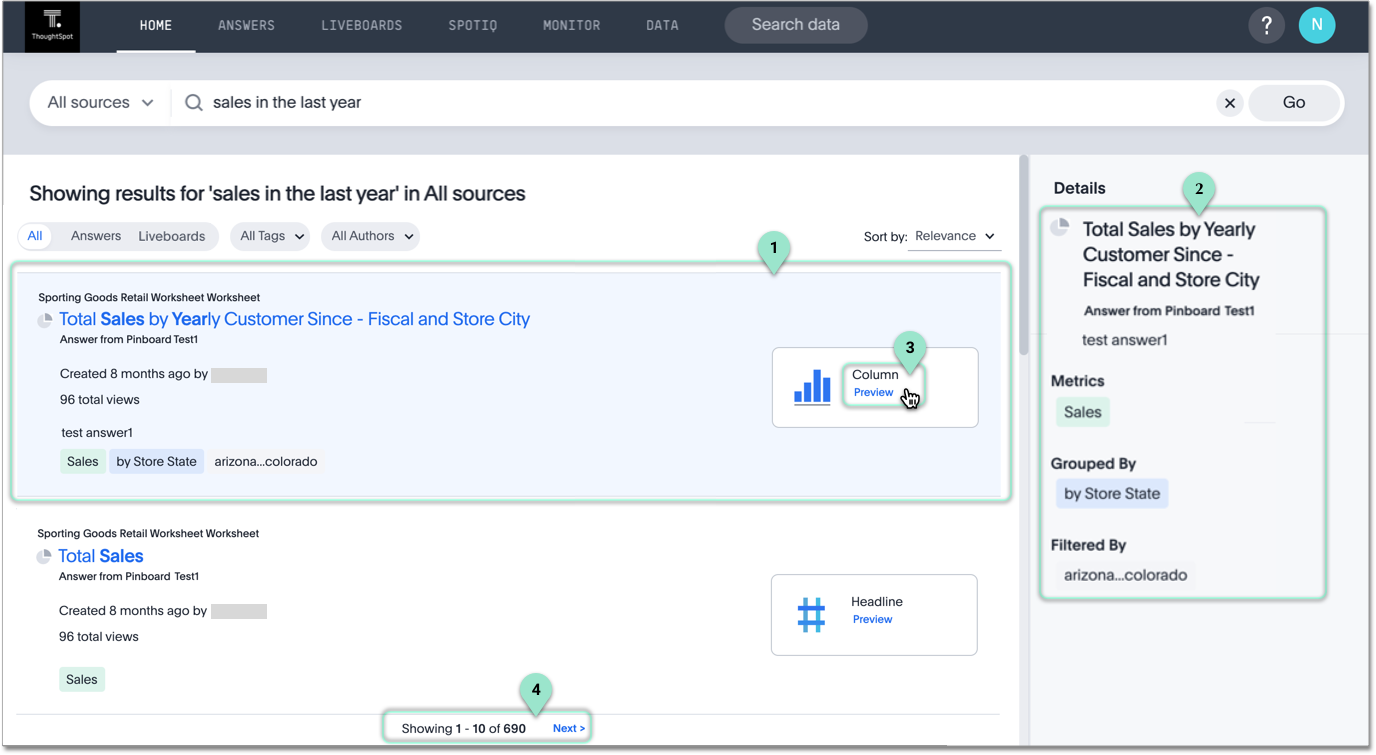Image resolution: width=1376 pixels, height=755 pixels.
Task: Open the help question mark icon
Action: point(1266,26)
